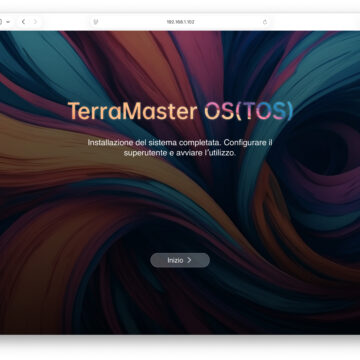The width and height of the screenshot is (360, 360).
Task: Open the sidebar dropdown arrow in the browser toolbar
Action: (x=8, y=22)
